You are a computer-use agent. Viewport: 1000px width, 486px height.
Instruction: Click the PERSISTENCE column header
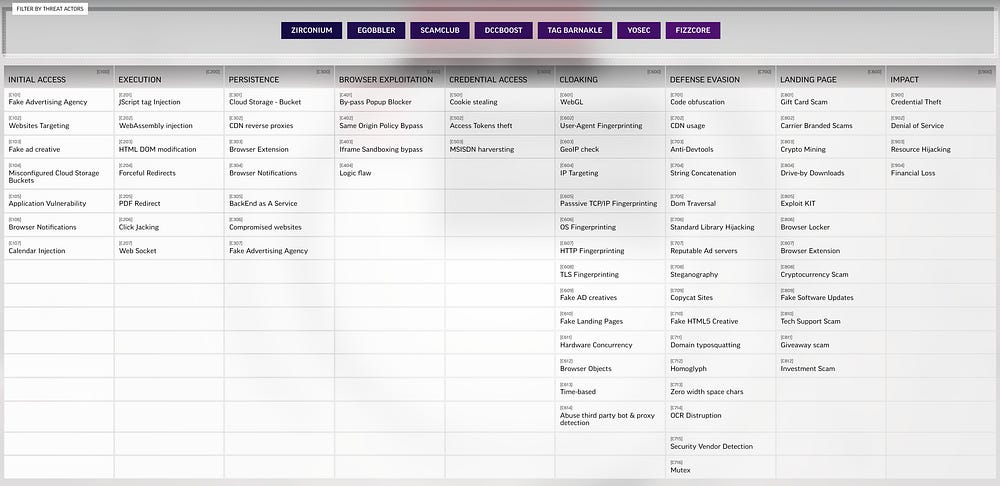click(279, 77)
